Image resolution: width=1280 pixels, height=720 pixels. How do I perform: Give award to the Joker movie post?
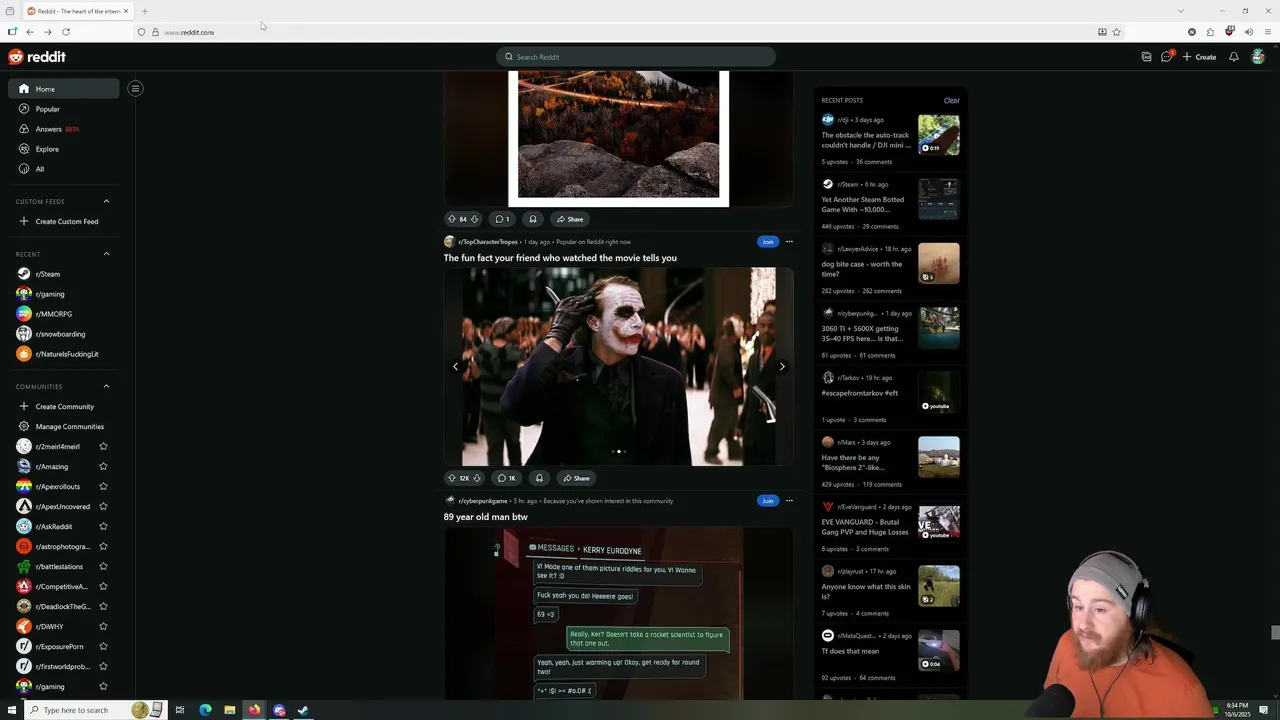(538, 478)
